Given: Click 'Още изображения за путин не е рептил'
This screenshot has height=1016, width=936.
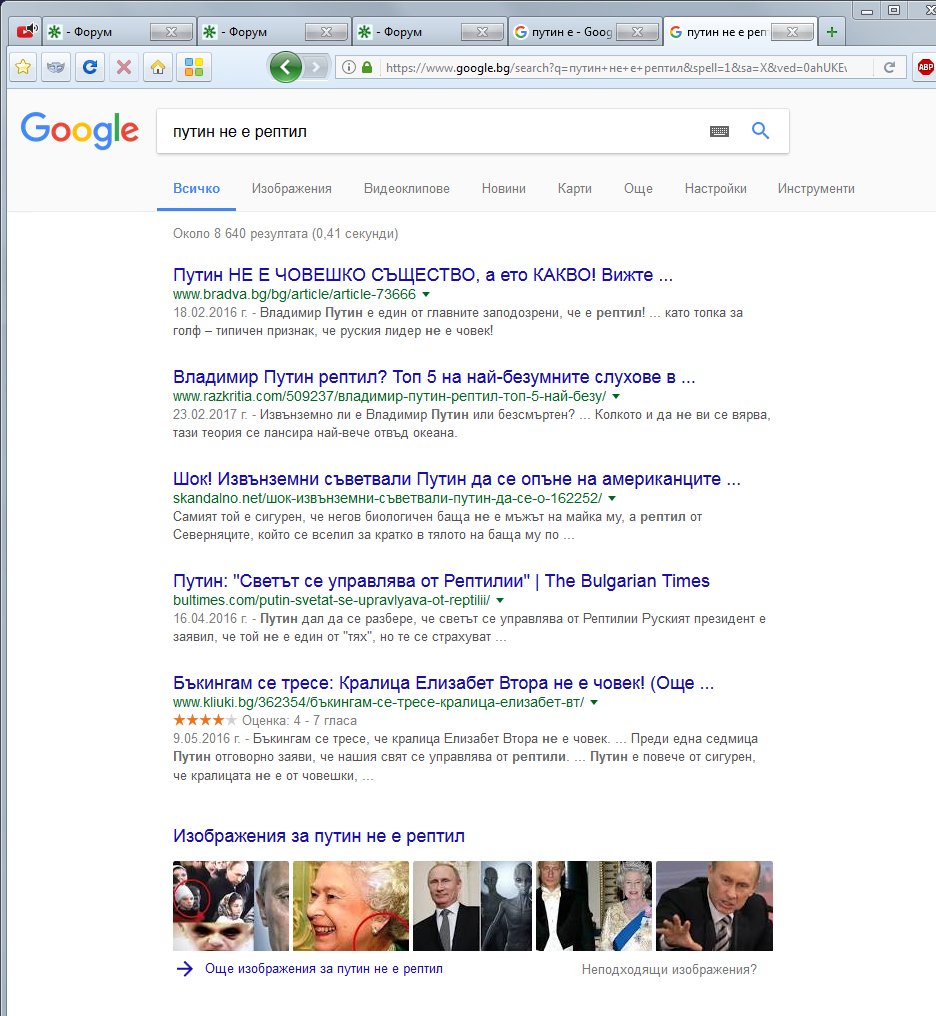Looking at the screenshot, I should pos(324,969).
